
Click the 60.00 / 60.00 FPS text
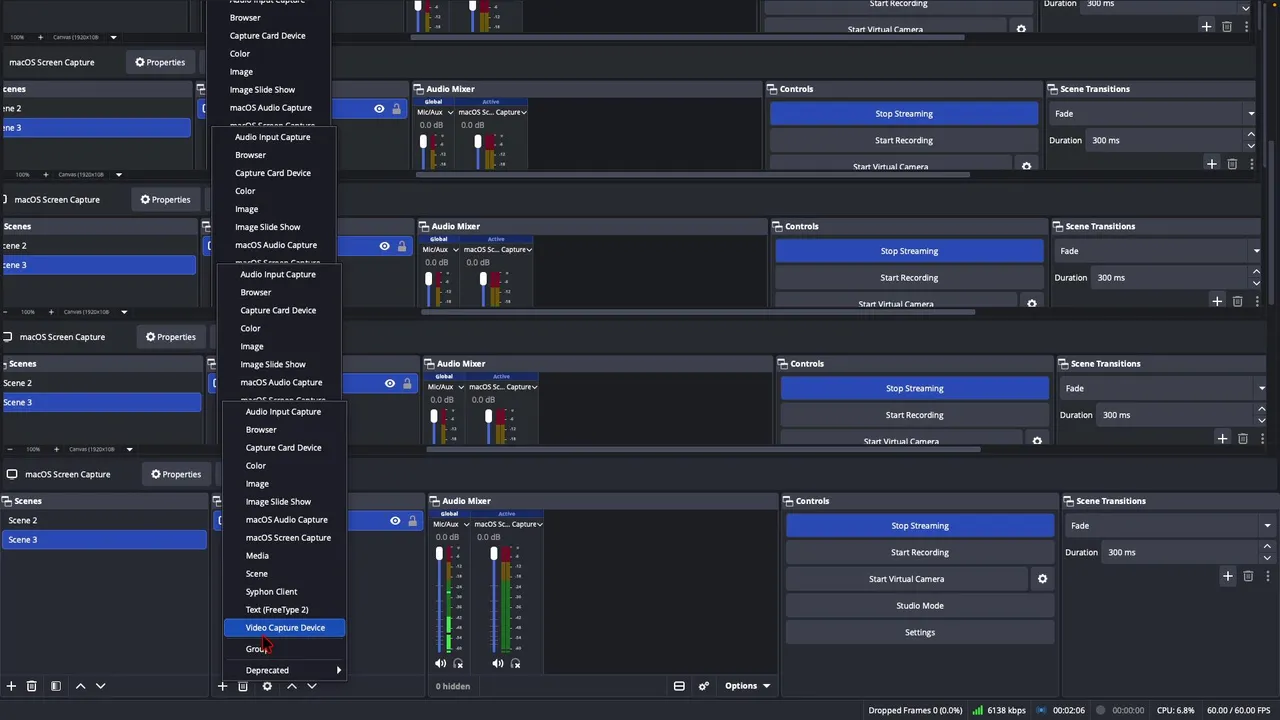point(1238,710)
